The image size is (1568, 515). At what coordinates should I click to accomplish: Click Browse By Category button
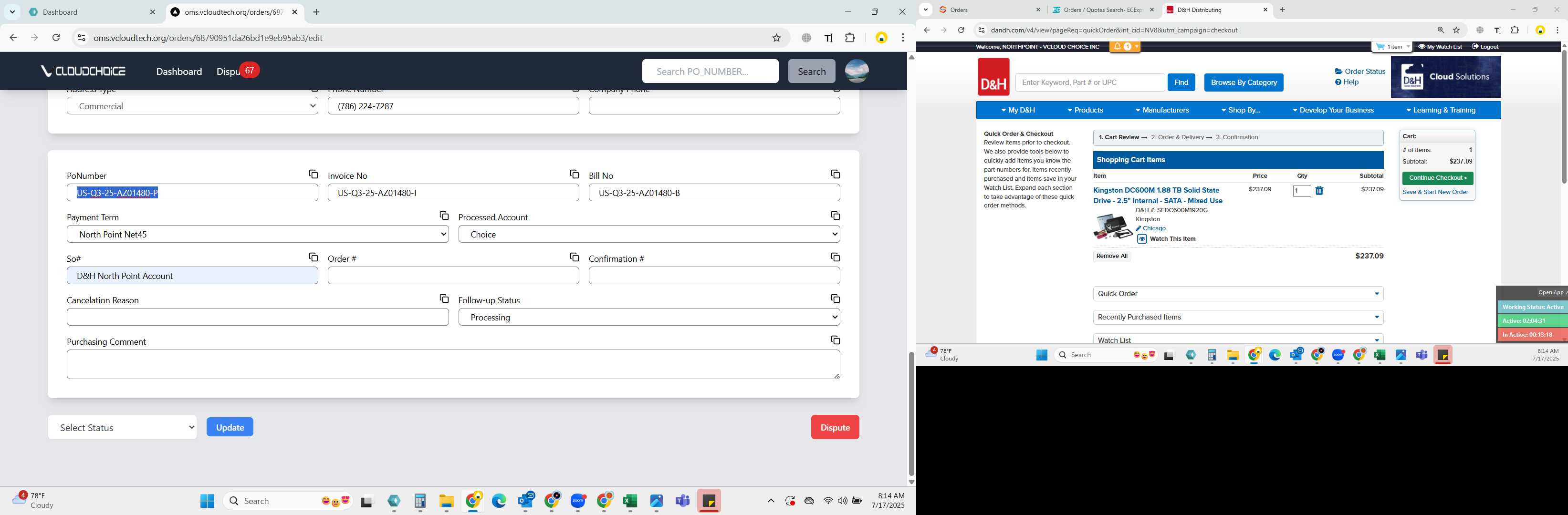tap(1244, 82)
